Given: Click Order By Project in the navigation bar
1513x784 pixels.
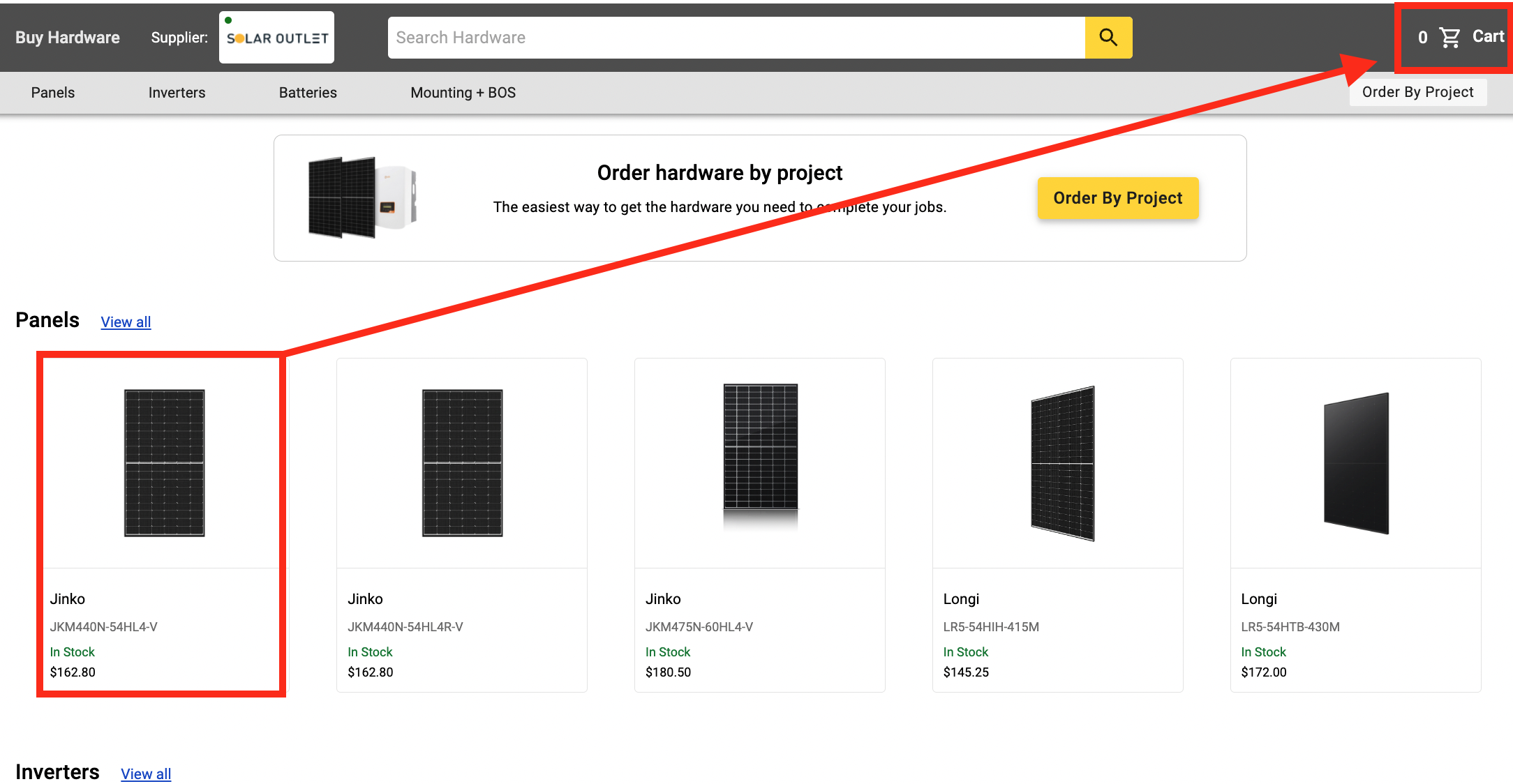Looking at the screenshot, I should (1418, 92).
